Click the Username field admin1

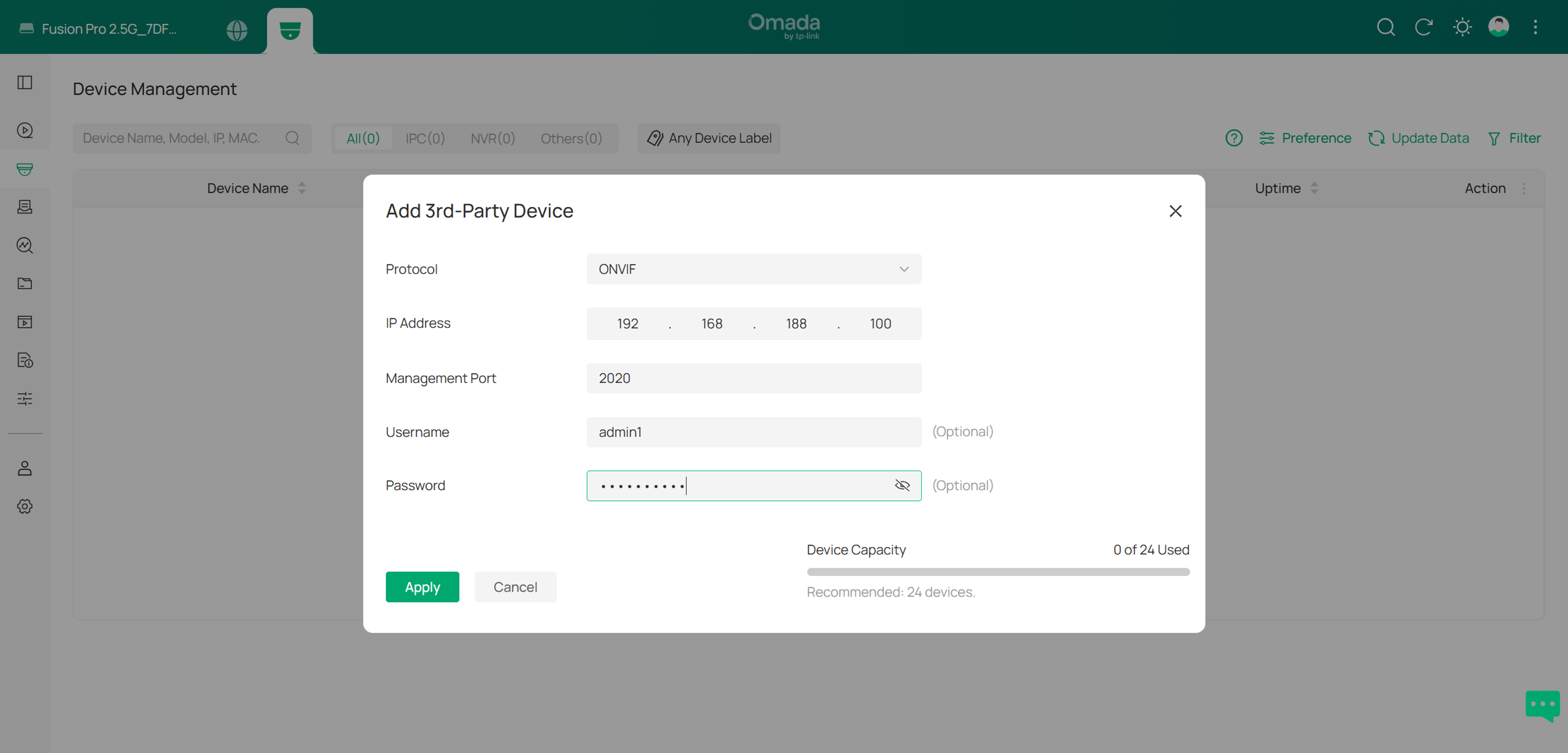[754, 432]
